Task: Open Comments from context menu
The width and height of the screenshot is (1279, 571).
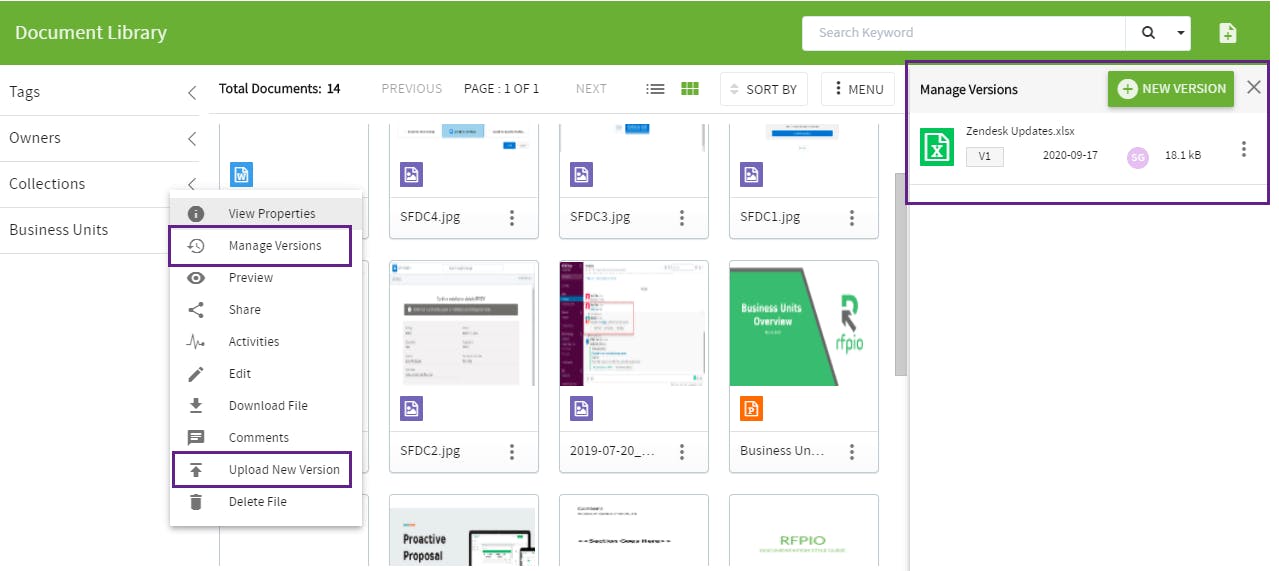Action: (266, 438)
